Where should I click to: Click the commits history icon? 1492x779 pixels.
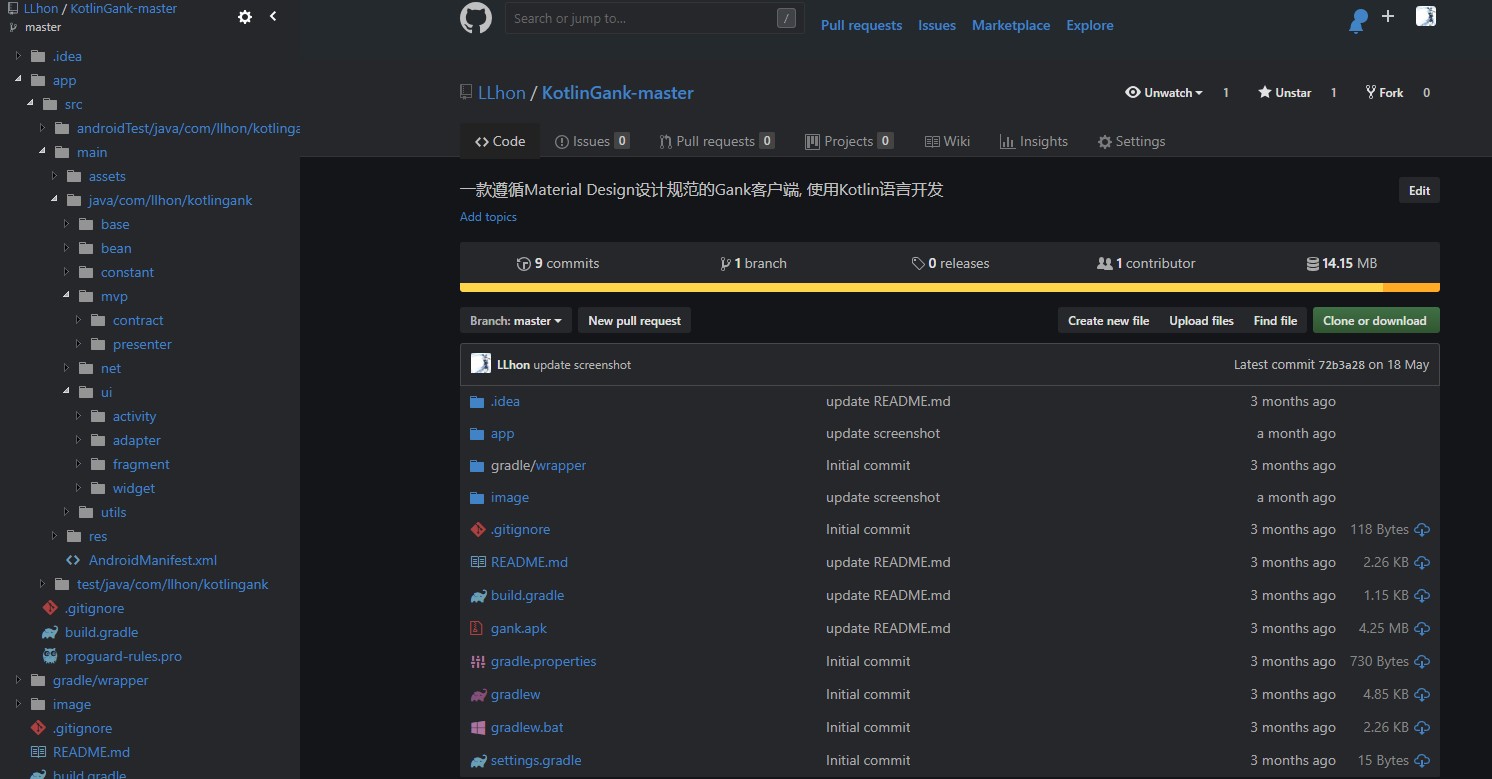click(x=523, y=264)
